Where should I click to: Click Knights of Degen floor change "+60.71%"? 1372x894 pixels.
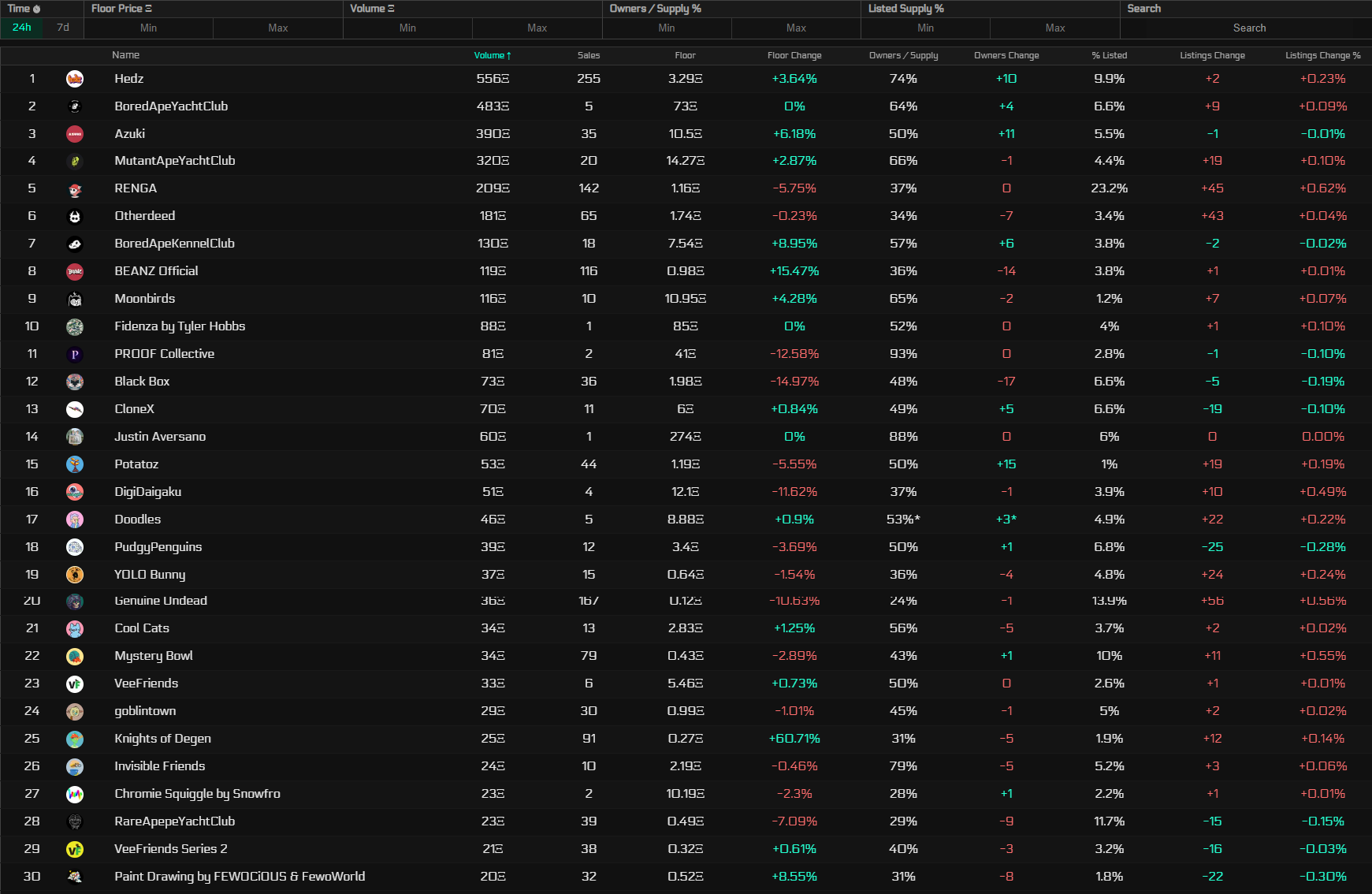[794, 739]
